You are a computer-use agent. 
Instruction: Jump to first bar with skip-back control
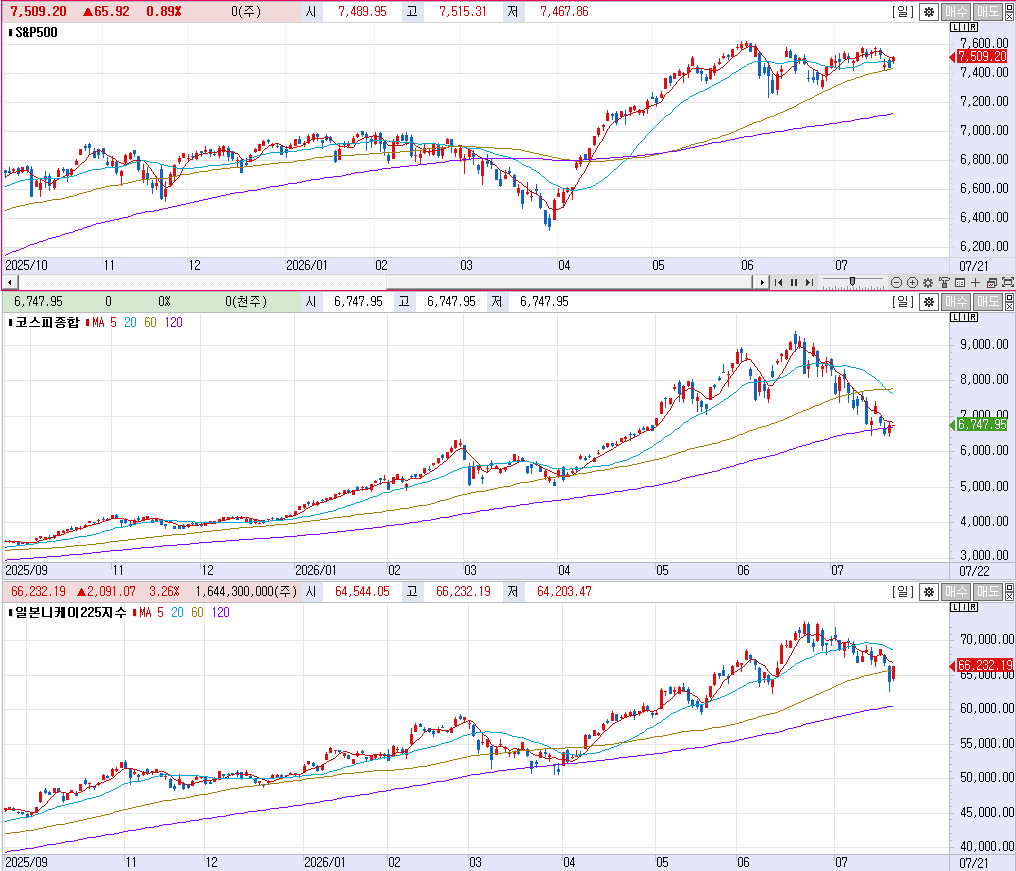point(778,283)
